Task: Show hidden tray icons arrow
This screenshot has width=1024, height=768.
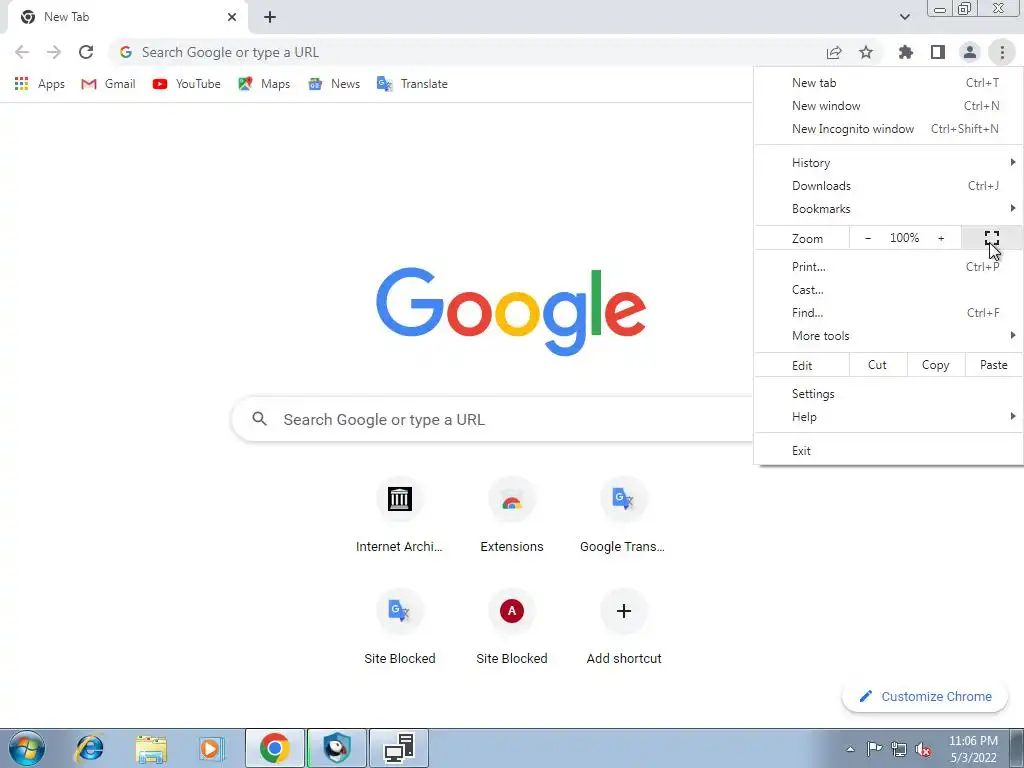Action: (850, 748)
